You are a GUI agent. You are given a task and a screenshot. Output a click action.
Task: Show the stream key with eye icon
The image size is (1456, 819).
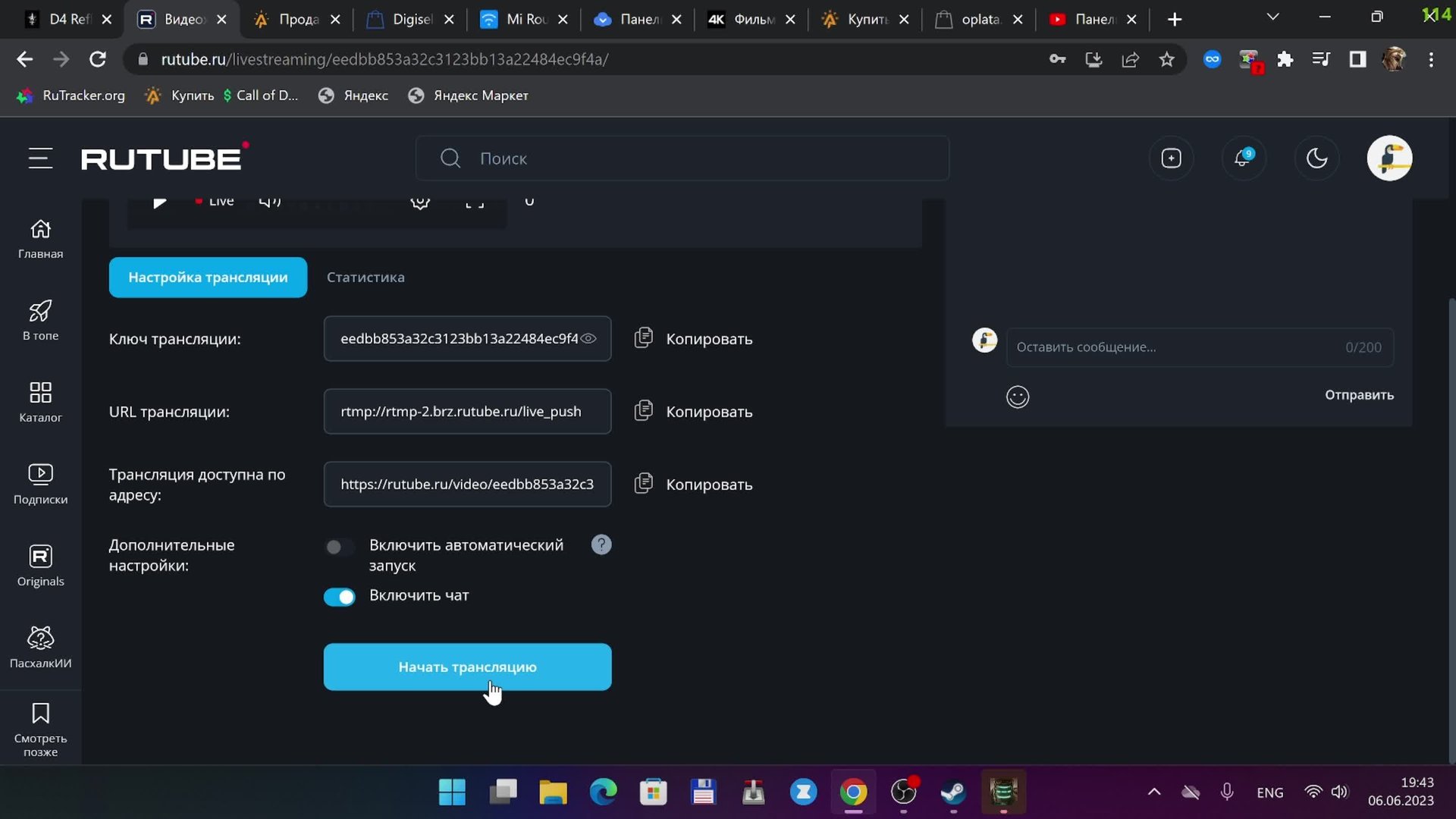pos(588,339)
